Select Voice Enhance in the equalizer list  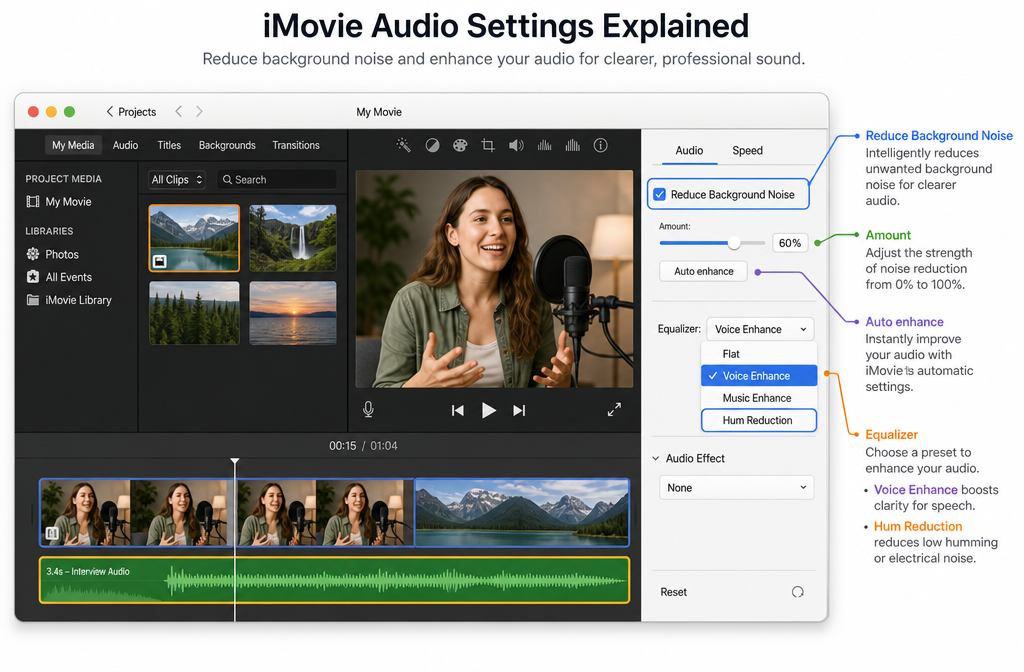click(759, 376)
